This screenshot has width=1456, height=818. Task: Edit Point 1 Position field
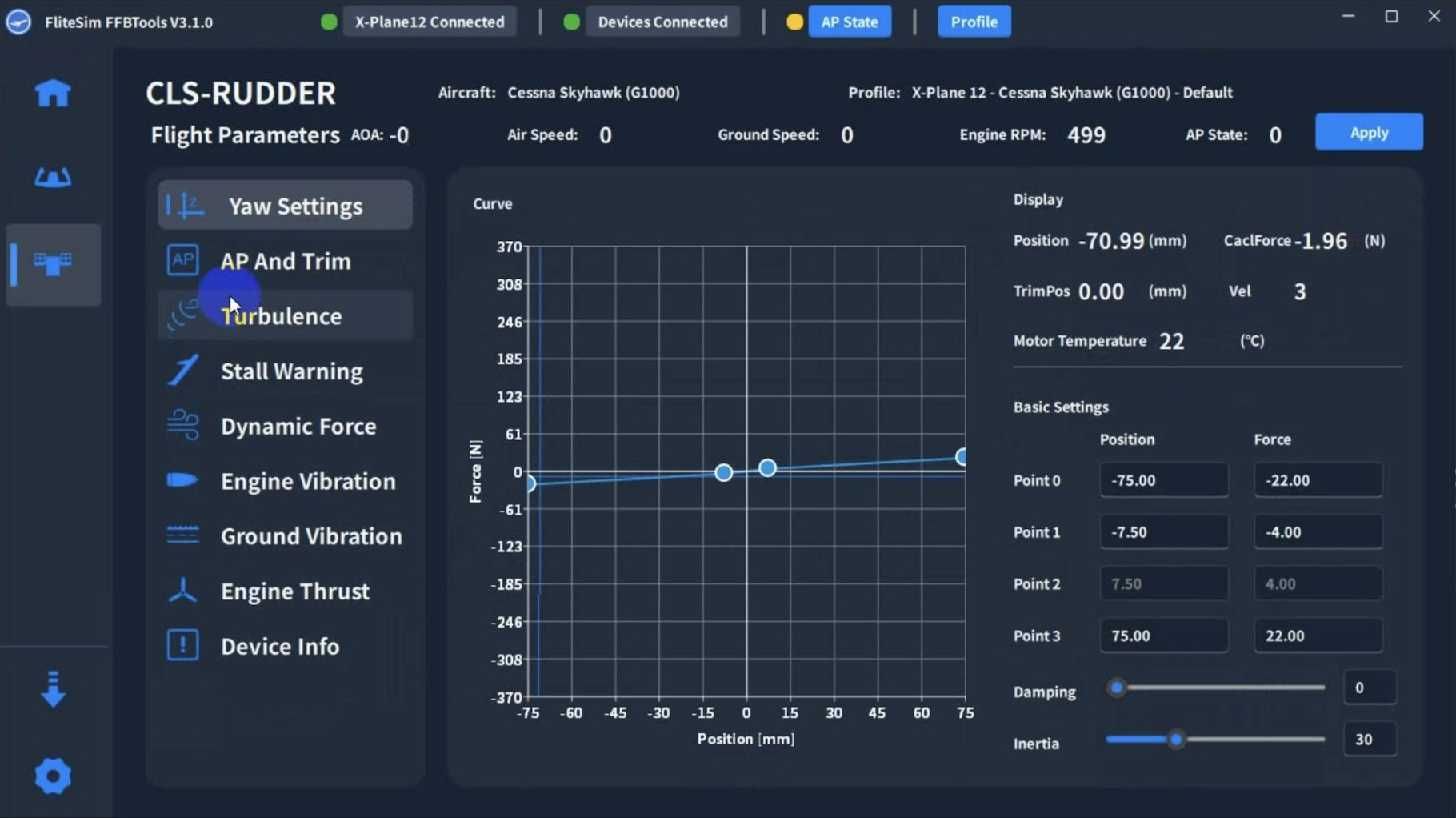coord(1164,532)
